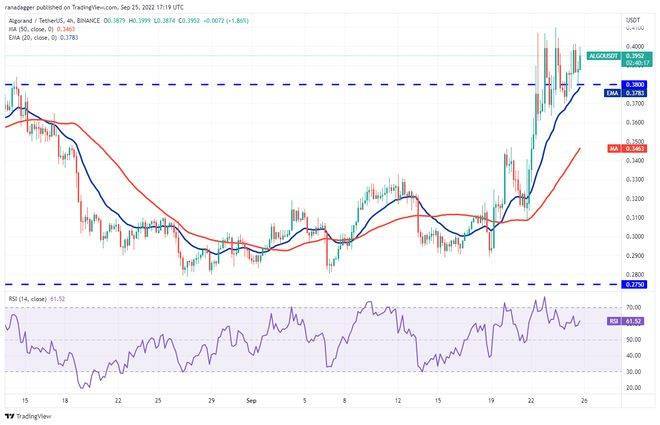Select the RSI (14, close) indicator legend

28,297
